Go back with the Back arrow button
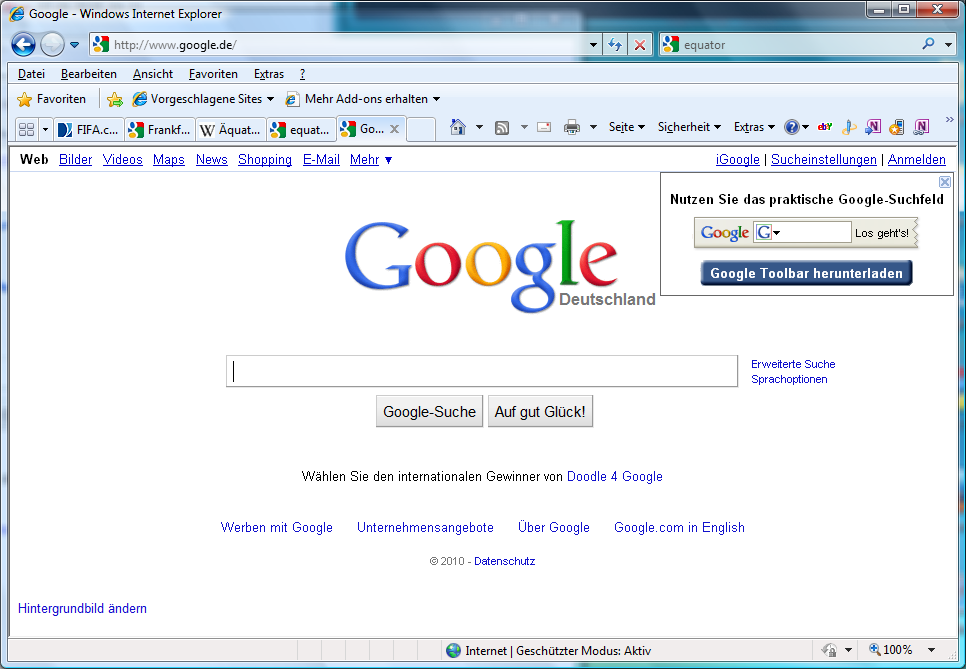 coord(24,44)
